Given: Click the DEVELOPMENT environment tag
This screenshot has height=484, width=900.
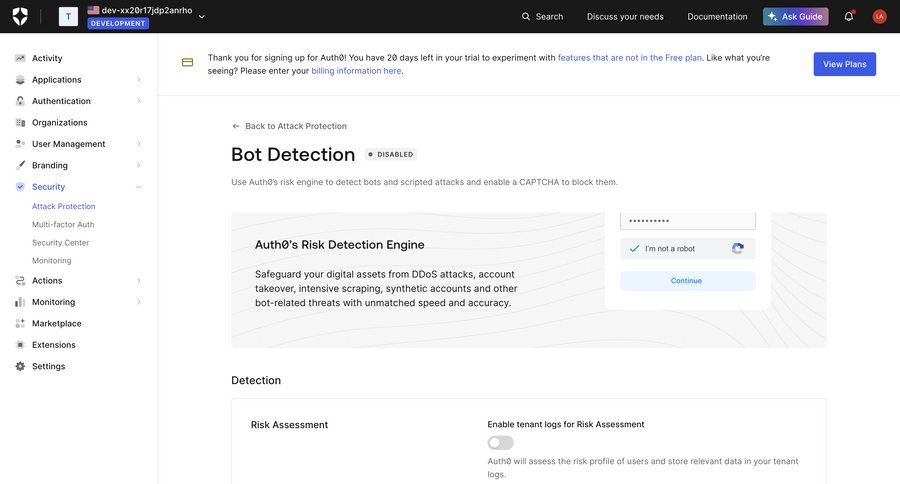Looking at the screenshot, I should click(118, 24).
